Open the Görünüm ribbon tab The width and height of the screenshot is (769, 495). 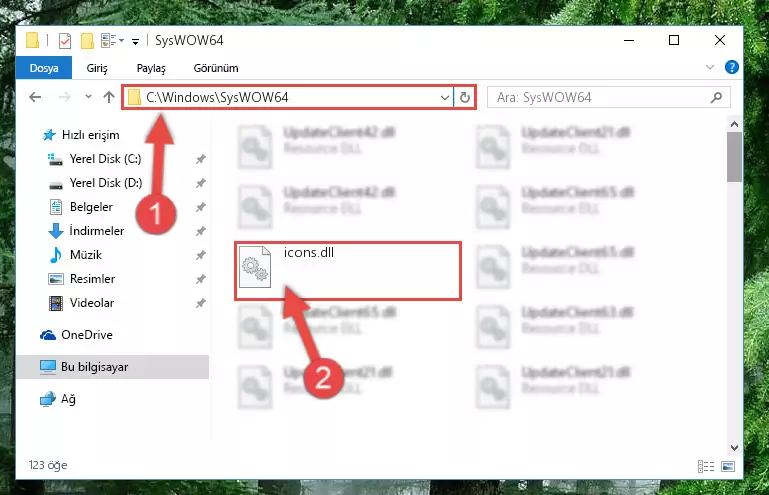click(x=216, y=68)
